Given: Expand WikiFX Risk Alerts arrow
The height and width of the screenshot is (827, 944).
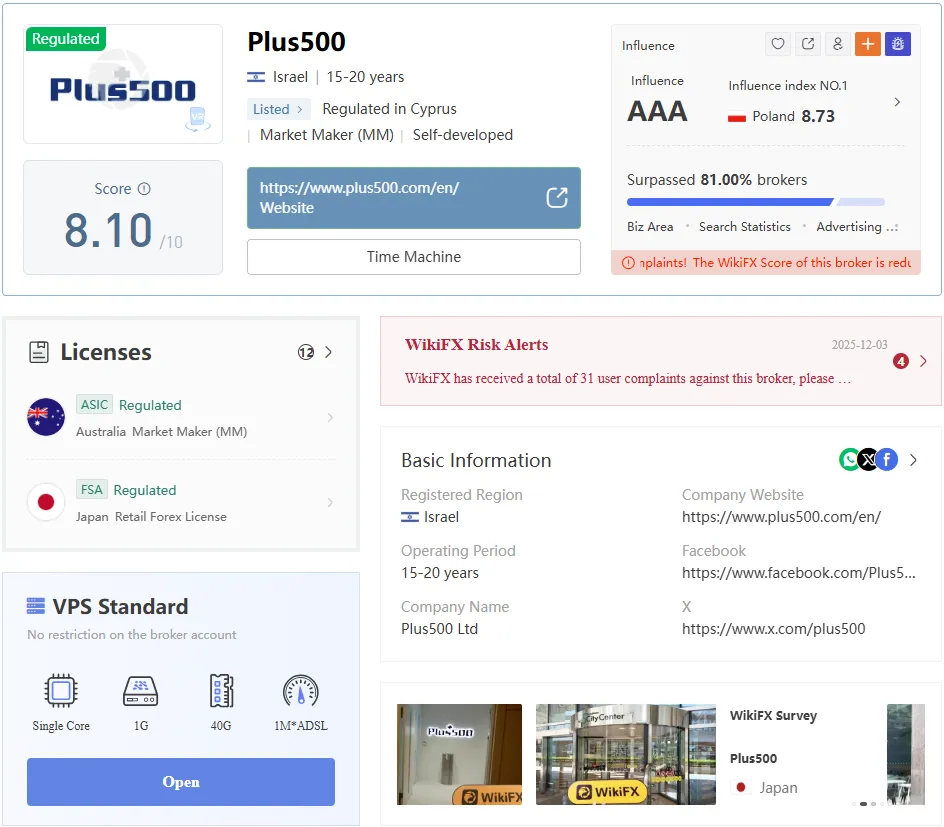Looking at the screenshot, I should tap(924, 361).
